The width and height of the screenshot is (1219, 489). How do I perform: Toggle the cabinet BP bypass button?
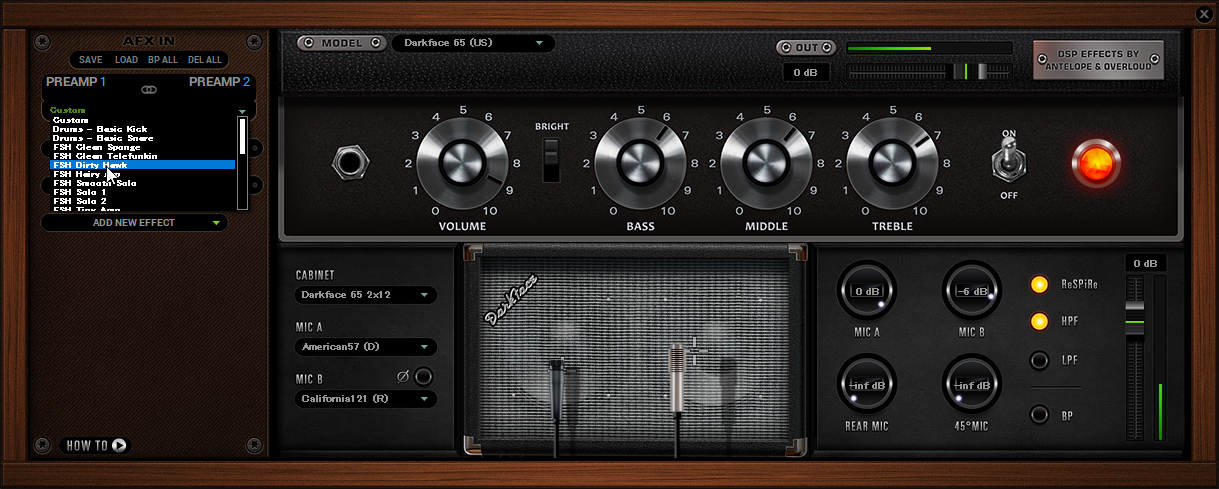(1040, 414)
